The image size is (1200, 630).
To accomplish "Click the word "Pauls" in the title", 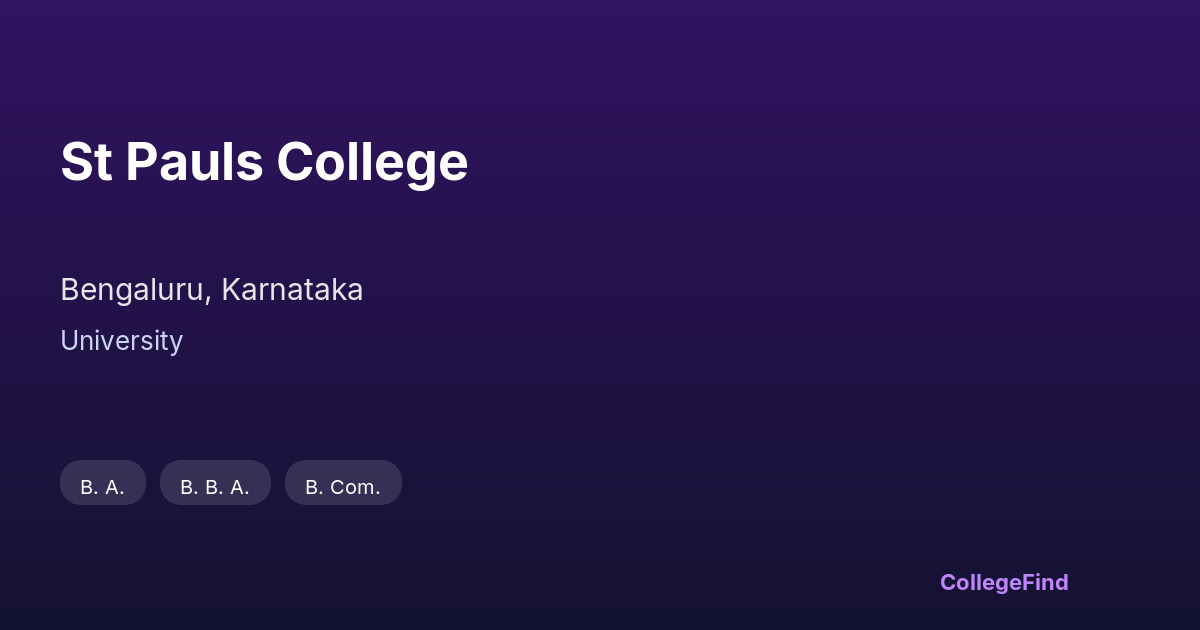I will pos(194,162).
